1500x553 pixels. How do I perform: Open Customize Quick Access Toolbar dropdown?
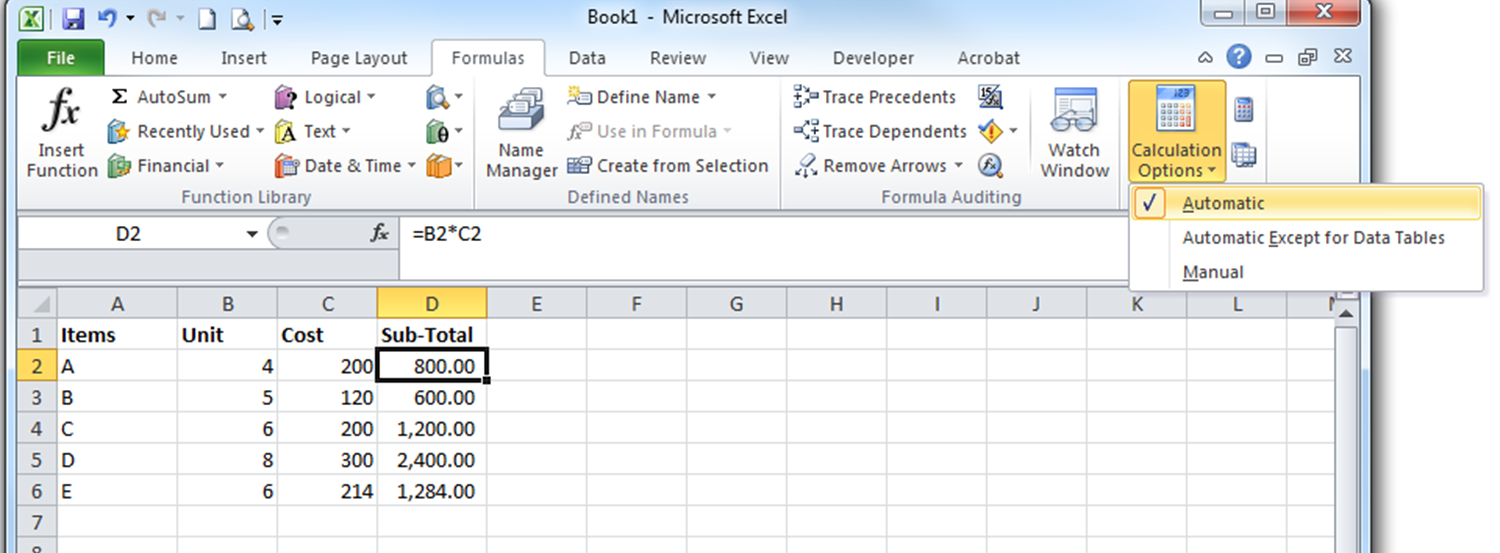coord(277,19)
